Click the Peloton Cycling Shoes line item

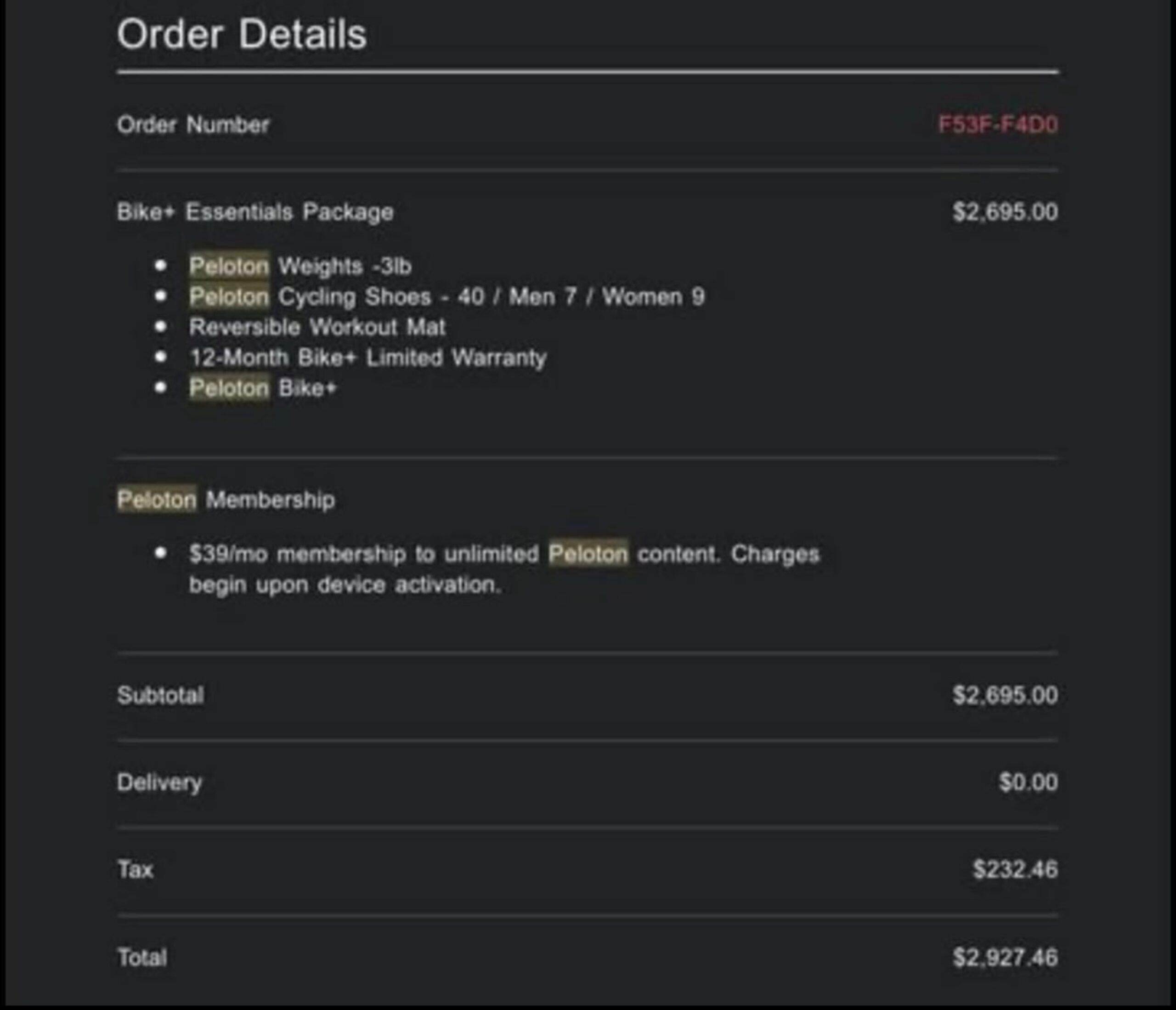click(x=446, y=296)
